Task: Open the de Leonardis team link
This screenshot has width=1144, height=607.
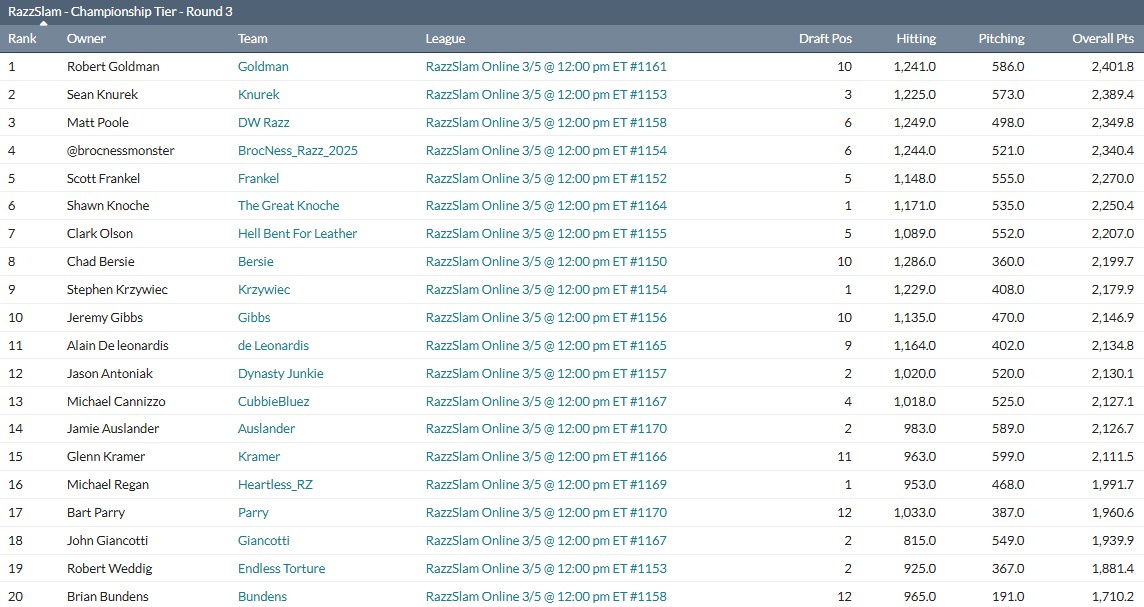Action: [273, 345]
